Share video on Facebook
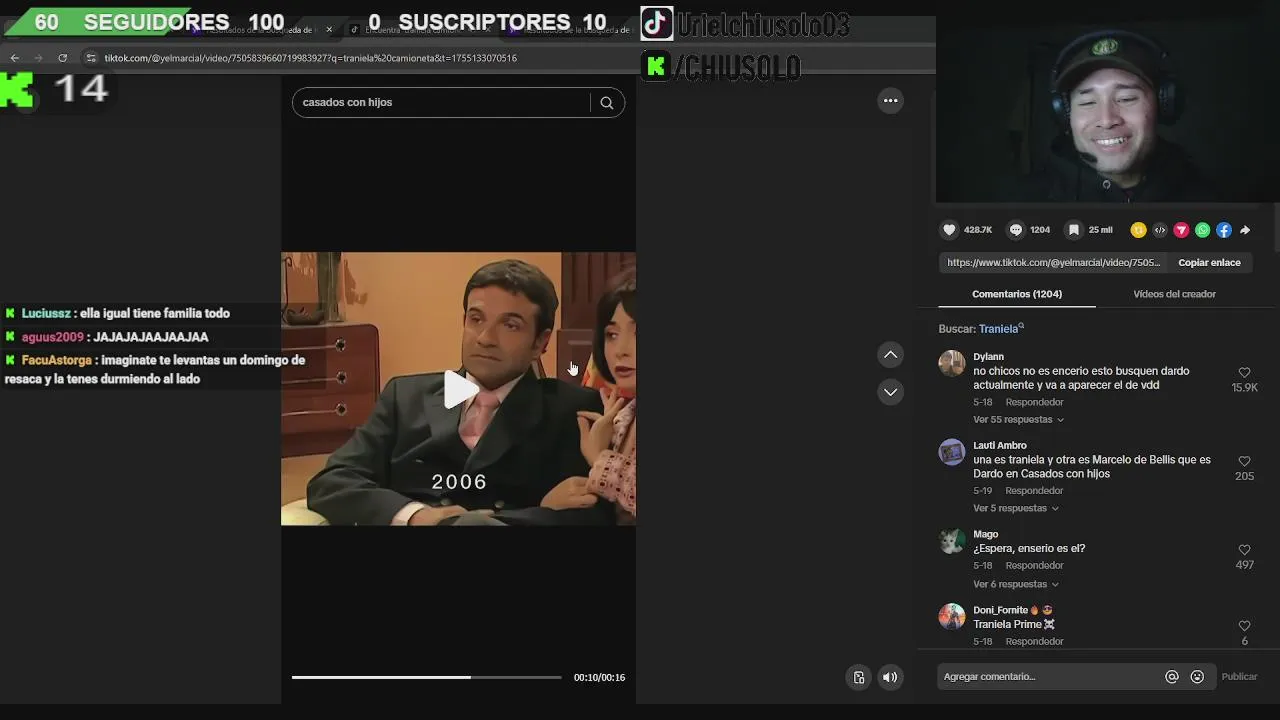 [x=1224, y=230]
